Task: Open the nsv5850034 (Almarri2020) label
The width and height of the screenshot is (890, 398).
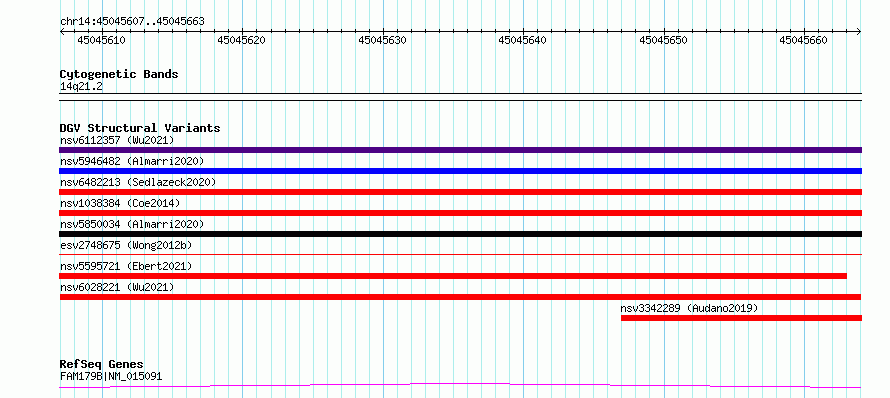Action: pos(132,224)
